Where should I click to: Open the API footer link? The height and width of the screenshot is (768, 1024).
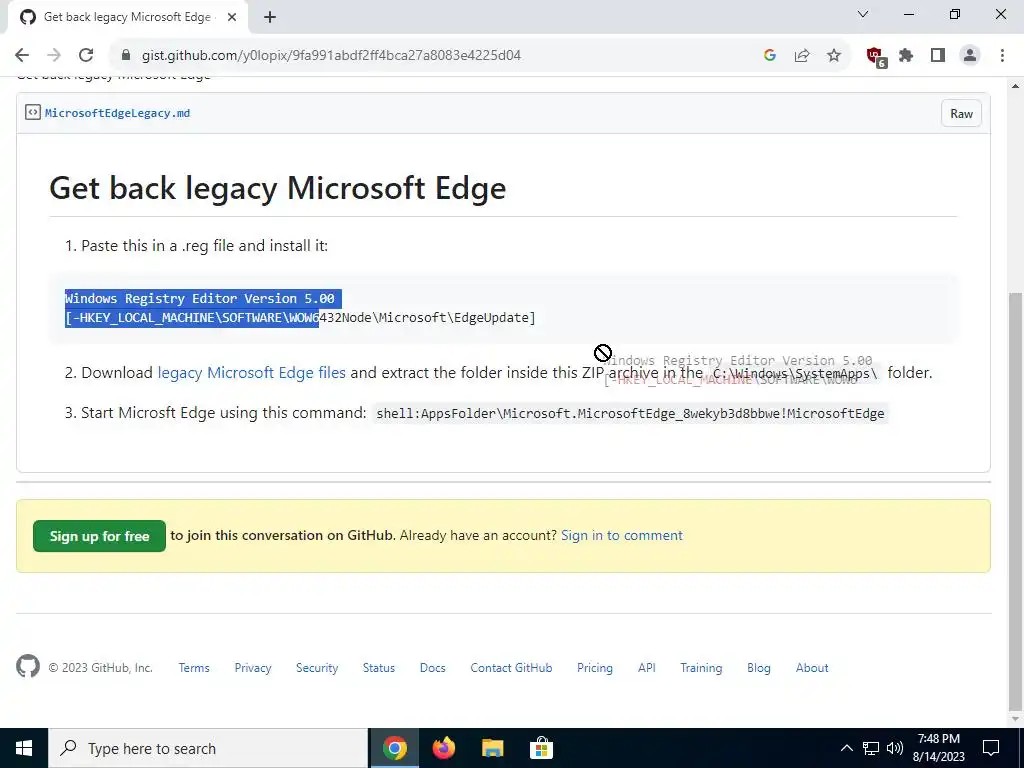(647, 668)
